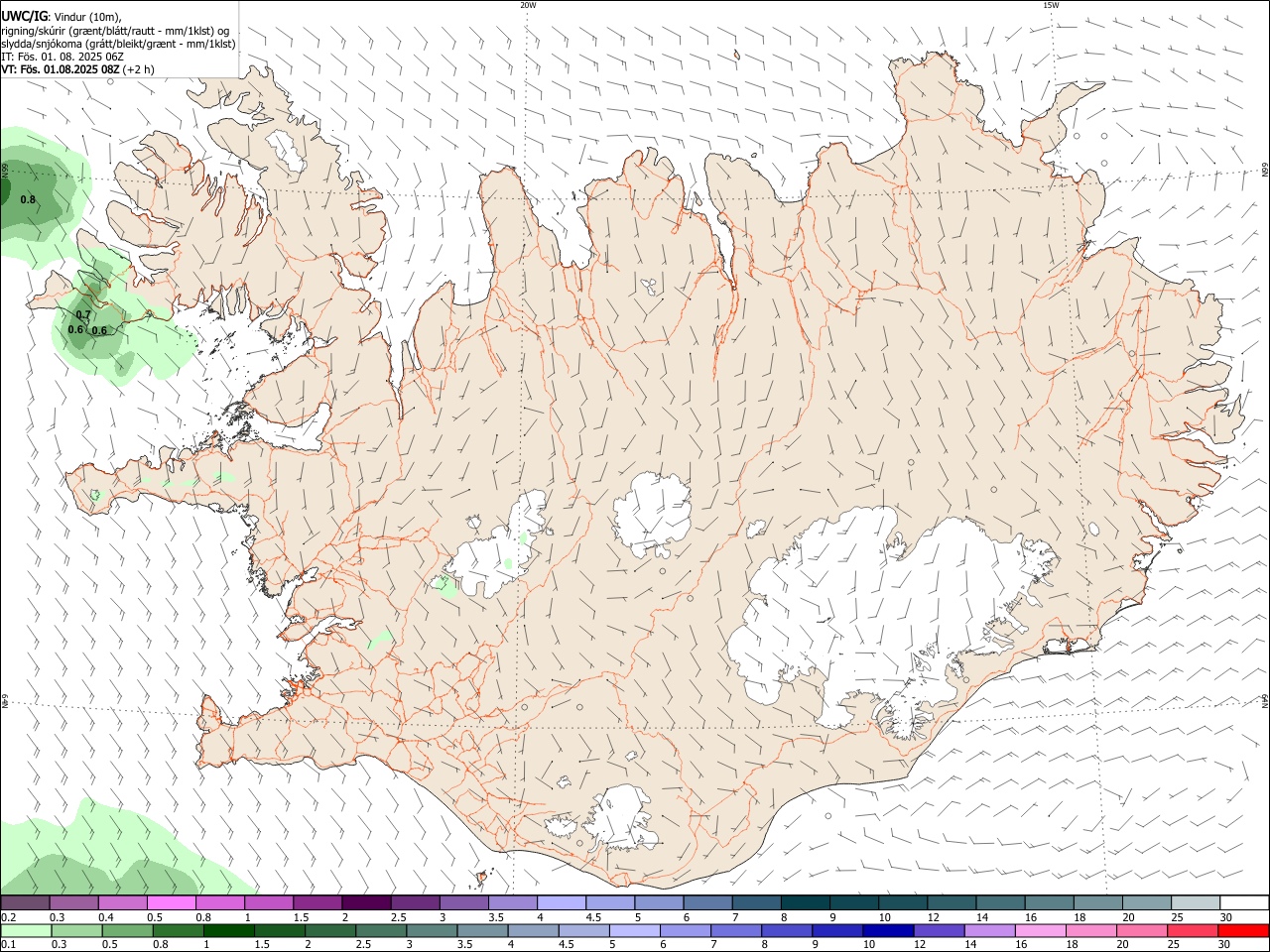Click the 'VT: Fös. 01.08.2025 08Z (+2 h)' line

pyautogui.click(x=77, y=69)
